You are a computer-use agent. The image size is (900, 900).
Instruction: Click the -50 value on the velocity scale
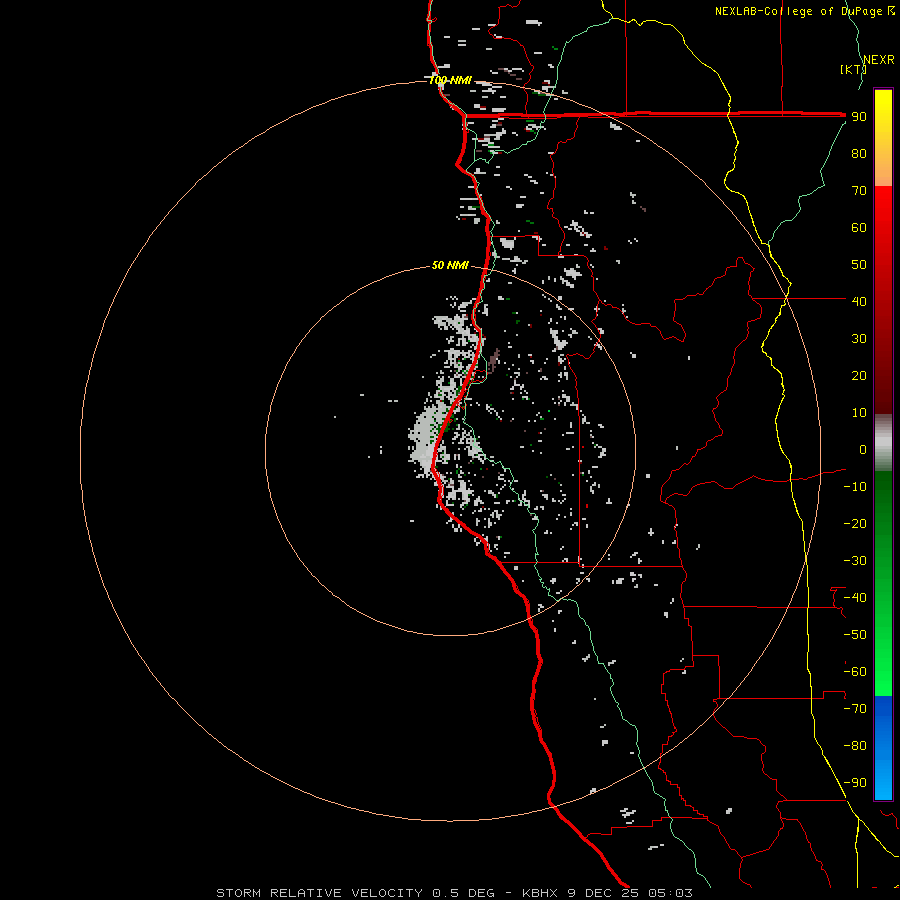(x=855, y=635)
